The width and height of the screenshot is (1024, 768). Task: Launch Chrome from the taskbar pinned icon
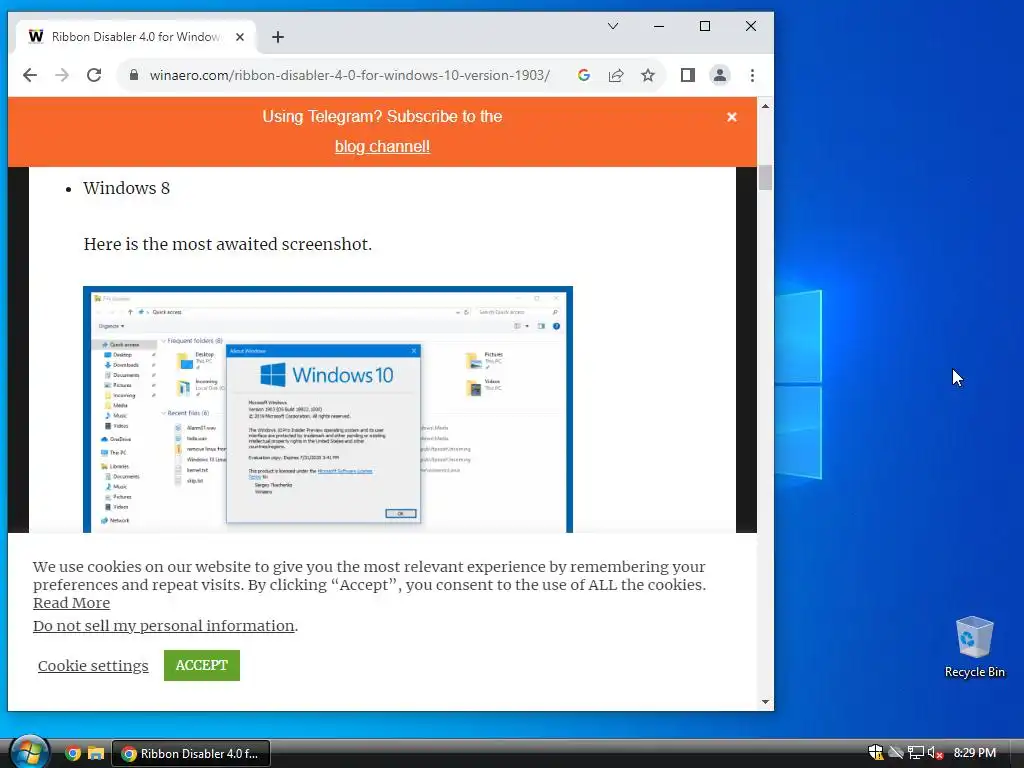click(x=73, y=754)
